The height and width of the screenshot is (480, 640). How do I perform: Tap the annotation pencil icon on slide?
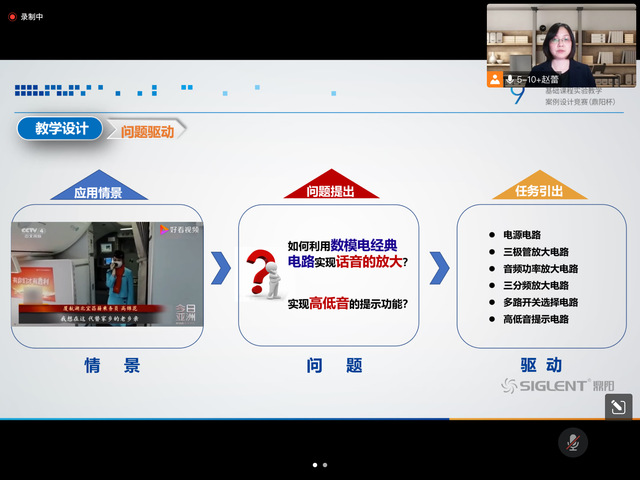(x=618, y=406)
